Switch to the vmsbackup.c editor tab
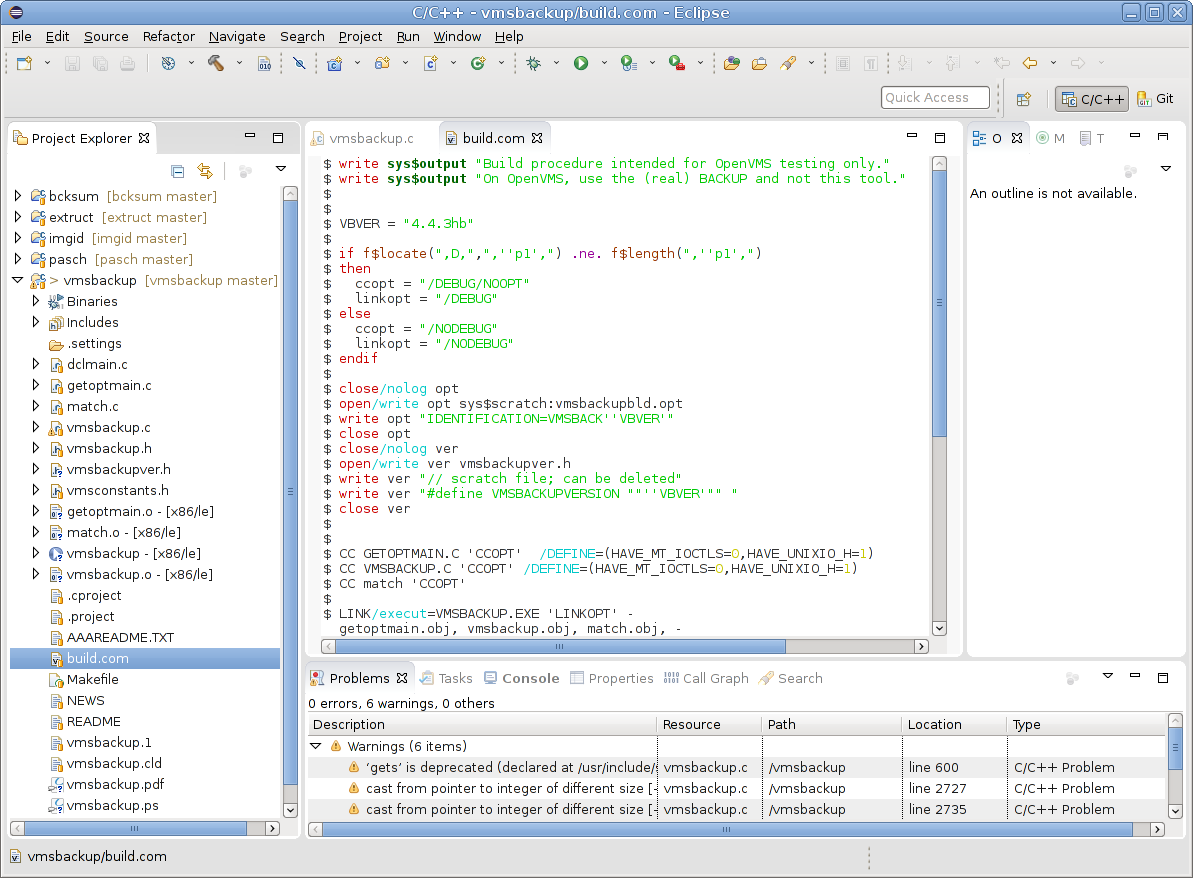The width and height of the screenshot is (1193, 878). [362, 138]
